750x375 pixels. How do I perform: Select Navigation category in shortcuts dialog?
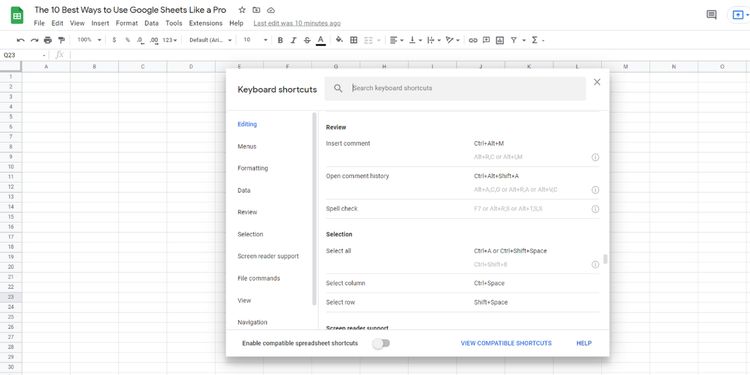[x=253, y=322]
